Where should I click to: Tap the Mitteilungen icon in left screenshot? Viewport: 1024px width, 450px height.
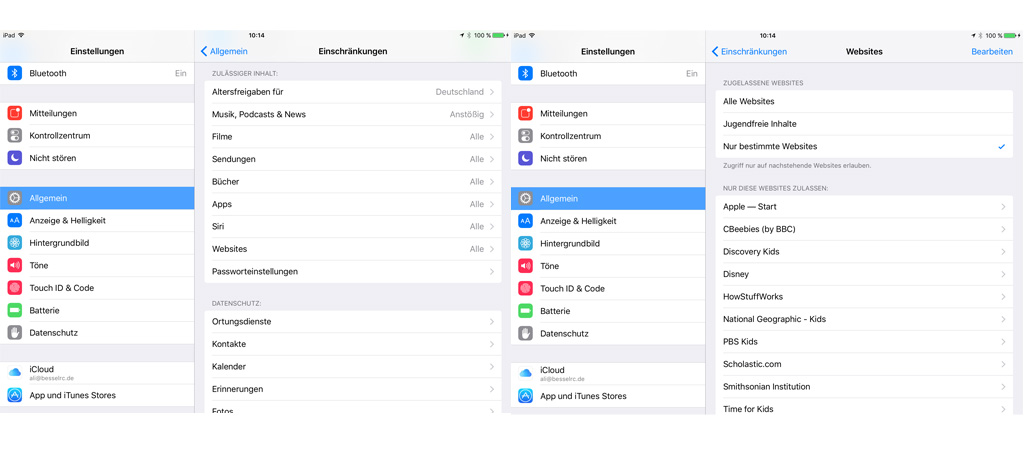tap(14, 113)
